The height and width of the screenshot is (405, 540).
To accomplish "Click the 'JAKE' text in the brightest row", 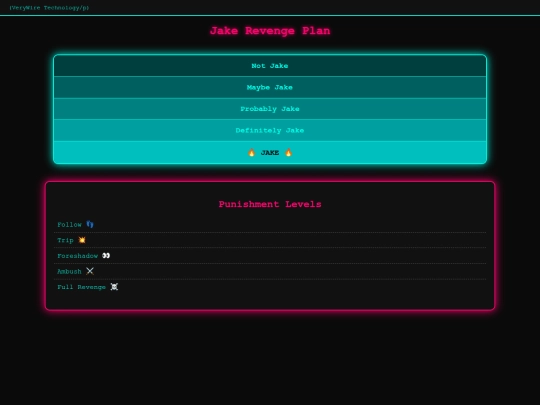I will [270, 153].
